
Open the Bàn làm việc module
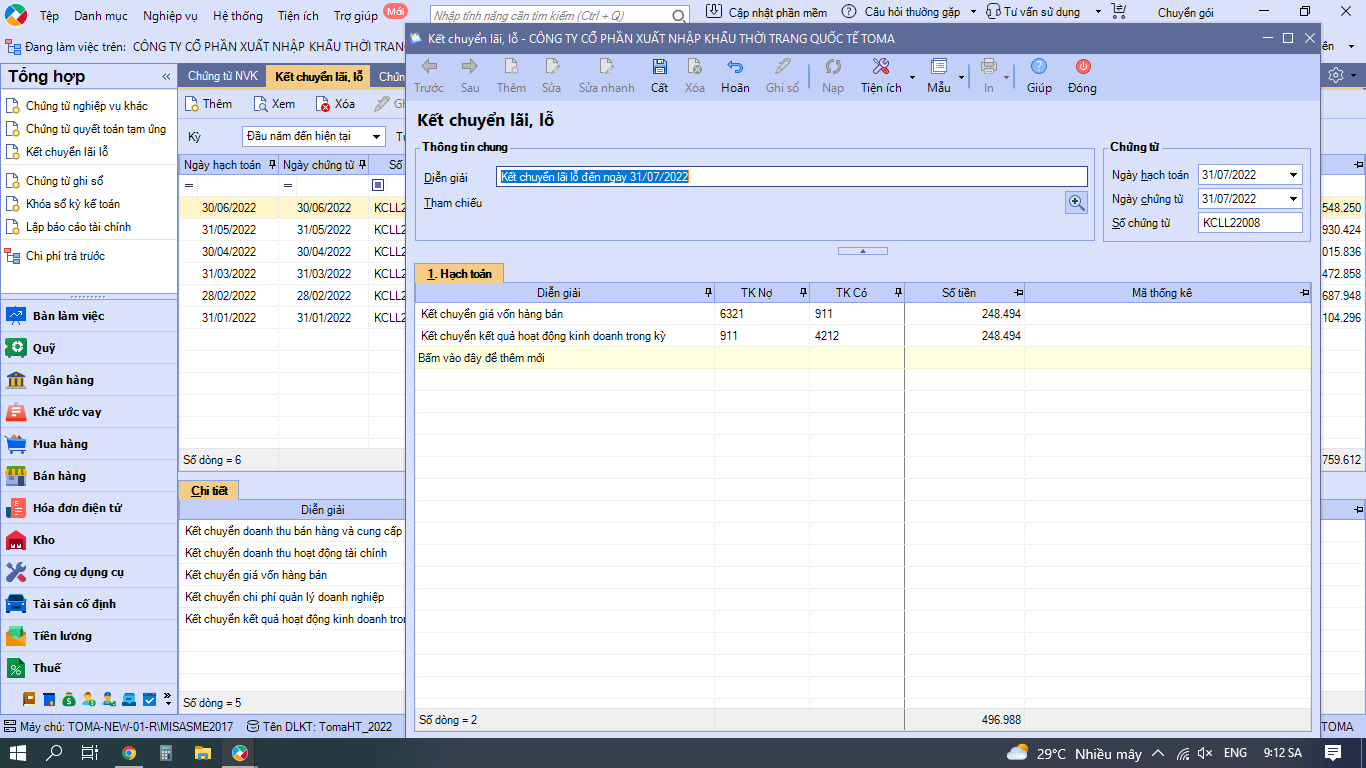[90, 316]
